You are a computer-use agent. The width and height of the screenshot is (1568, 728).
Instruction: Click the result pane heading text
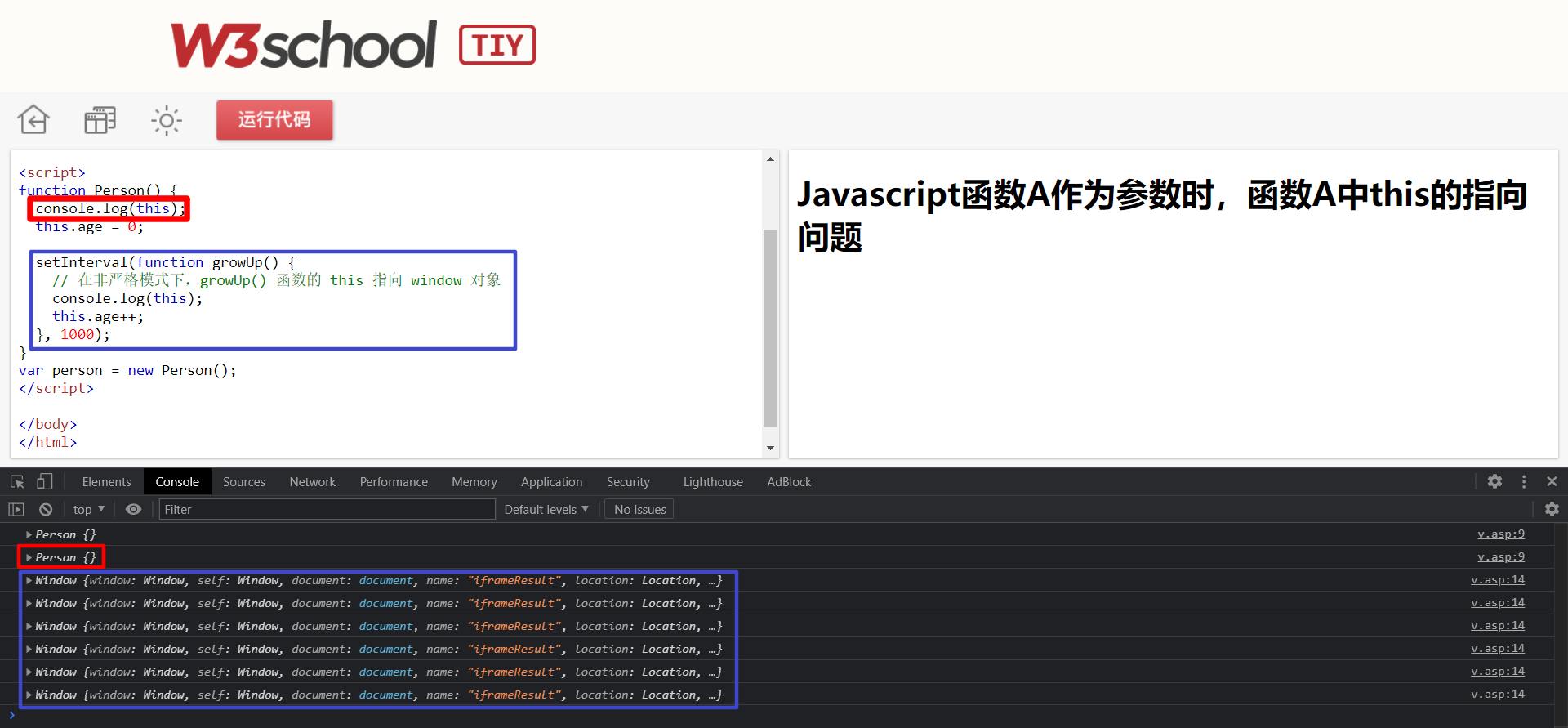[x=1161, y=216]
